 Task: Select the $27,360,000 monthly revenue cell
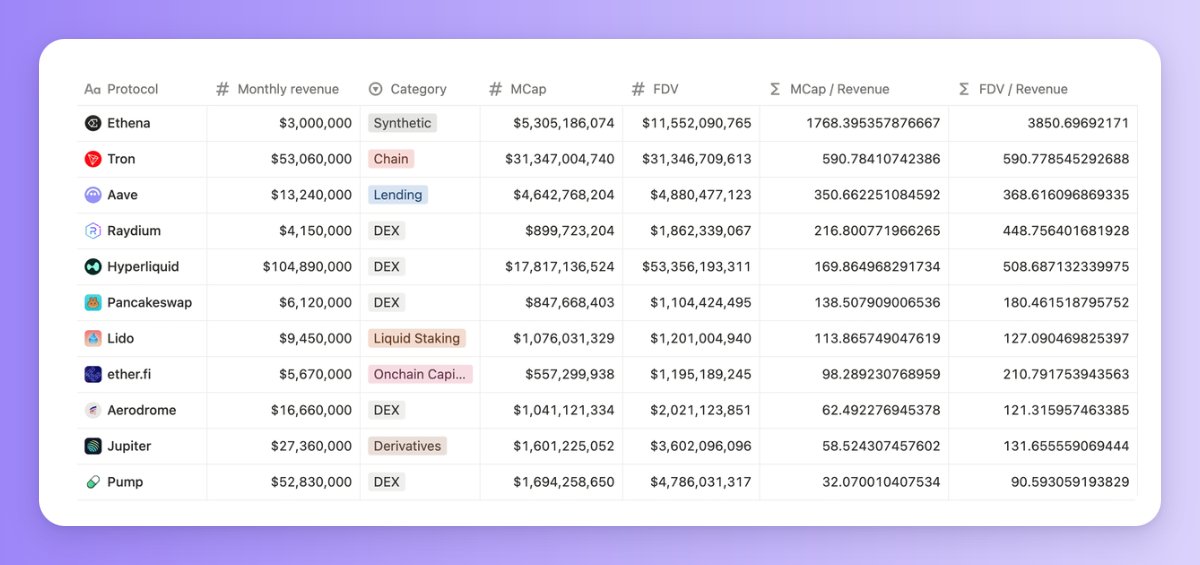tap(284, 446)
